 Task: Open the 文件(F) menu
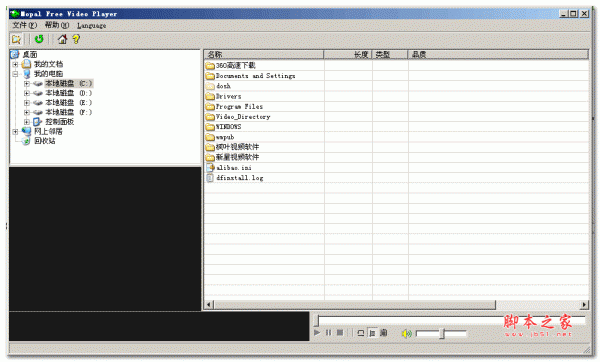pyautogui.click(x=24, y=25)
